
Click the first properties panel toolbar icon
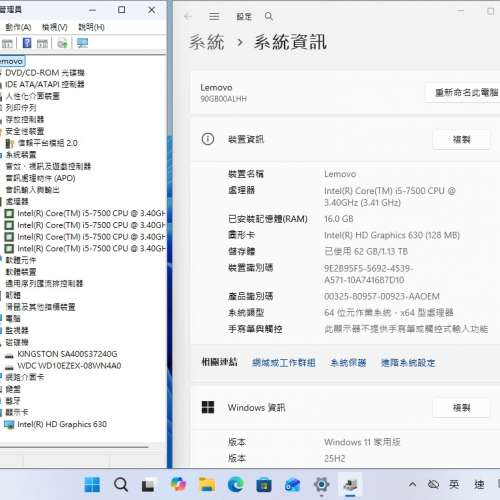click(7, 43)
